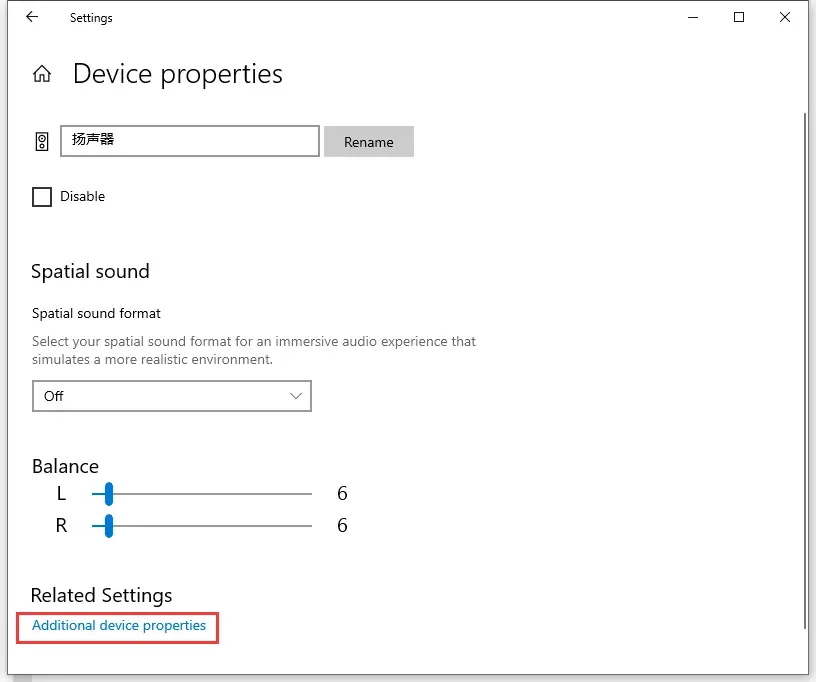Open Additional device properties link
816x682 pixels.
pos(119,625)
